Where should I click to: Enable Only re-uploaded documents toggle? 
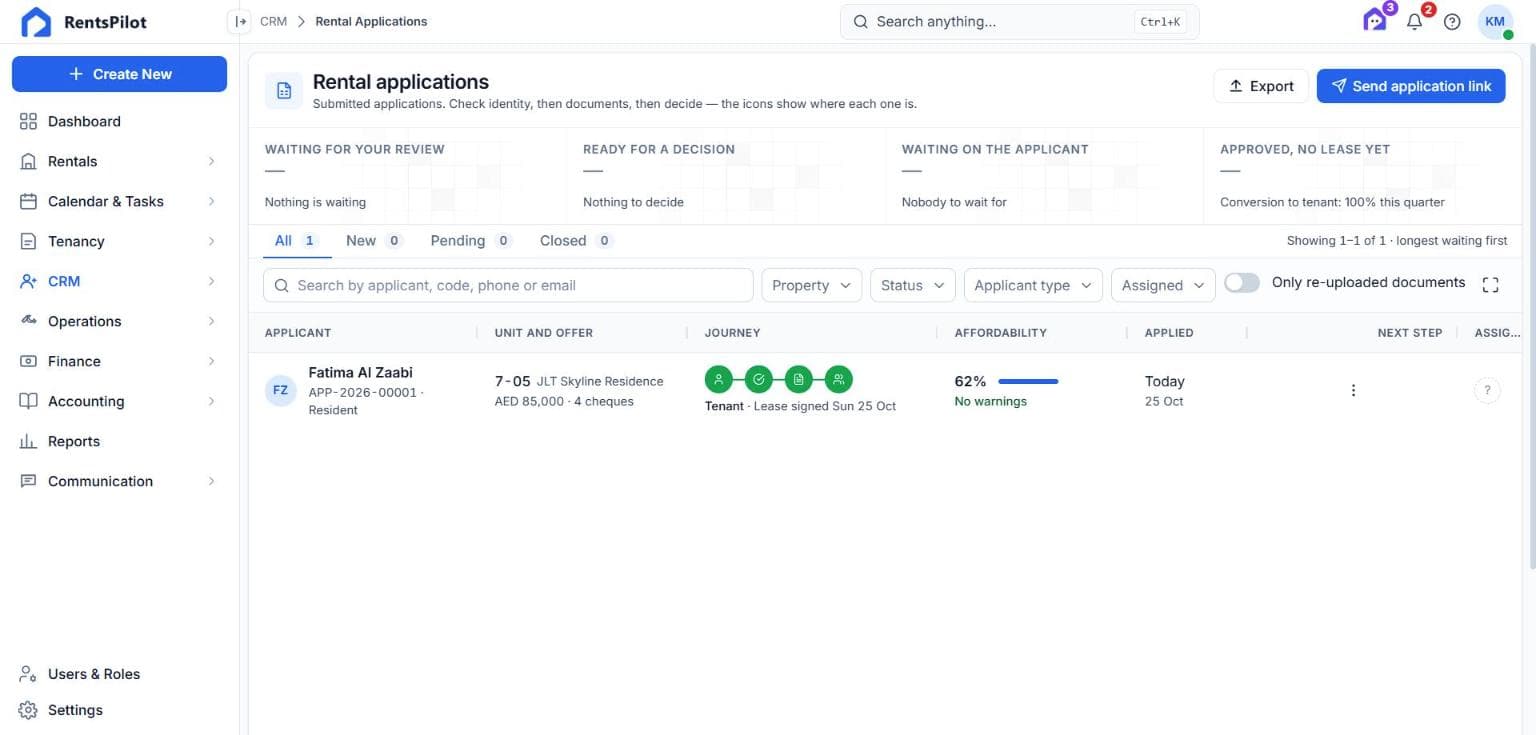pos(1242,283)
